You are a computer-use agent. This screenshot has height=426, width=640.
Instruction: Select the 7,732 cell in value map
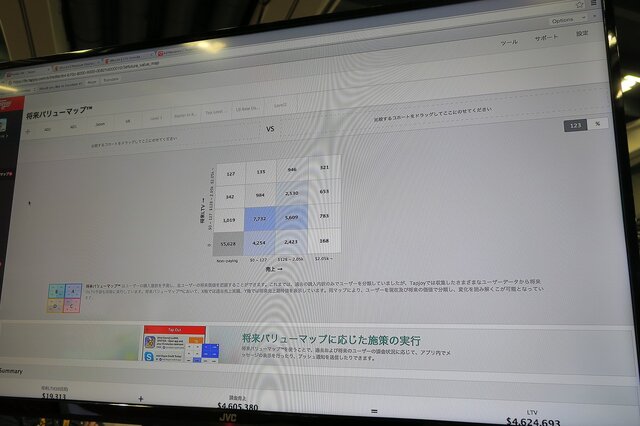click(260, 217)
